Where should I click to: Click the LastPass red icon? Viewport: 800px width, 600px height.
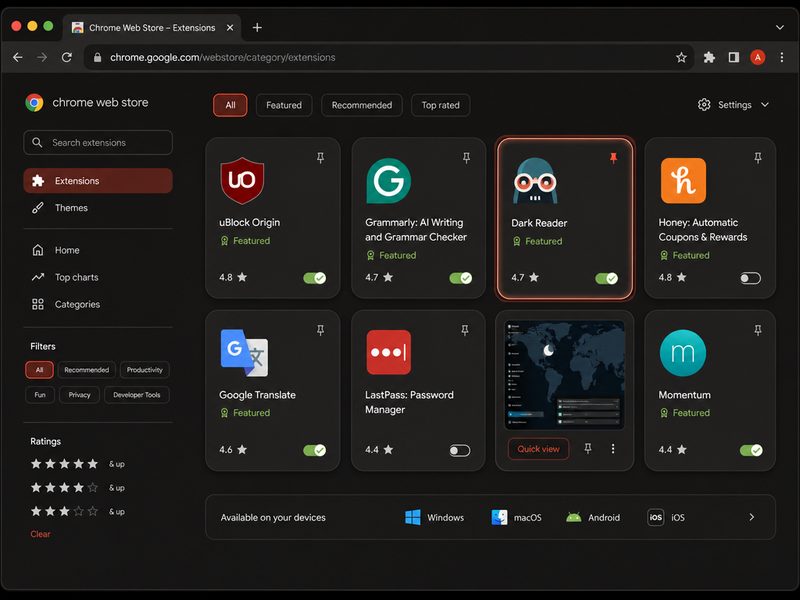[389, 352]
